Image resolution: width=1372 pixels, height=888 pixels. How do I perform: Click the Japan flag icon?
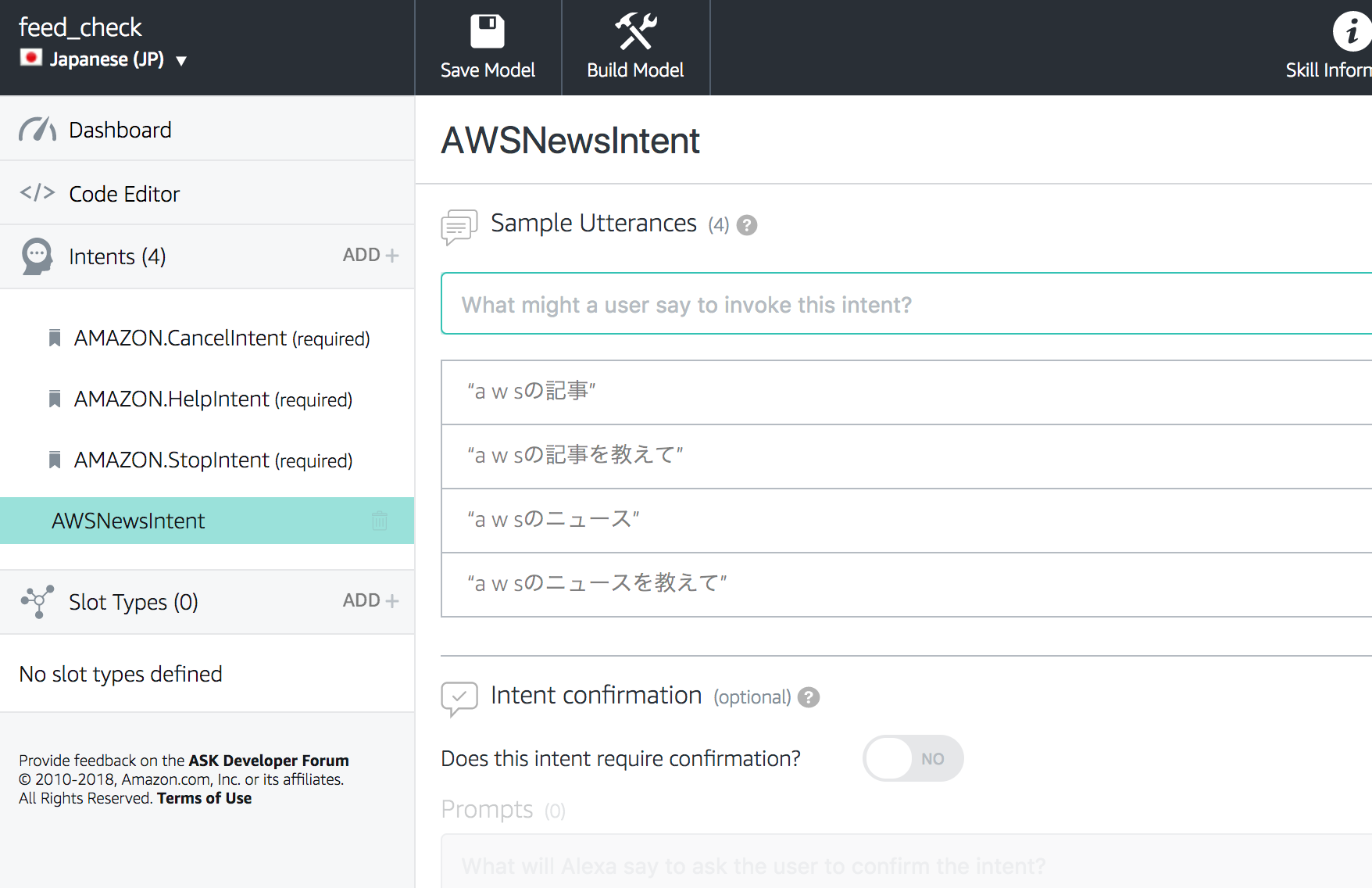click(31, 57)
